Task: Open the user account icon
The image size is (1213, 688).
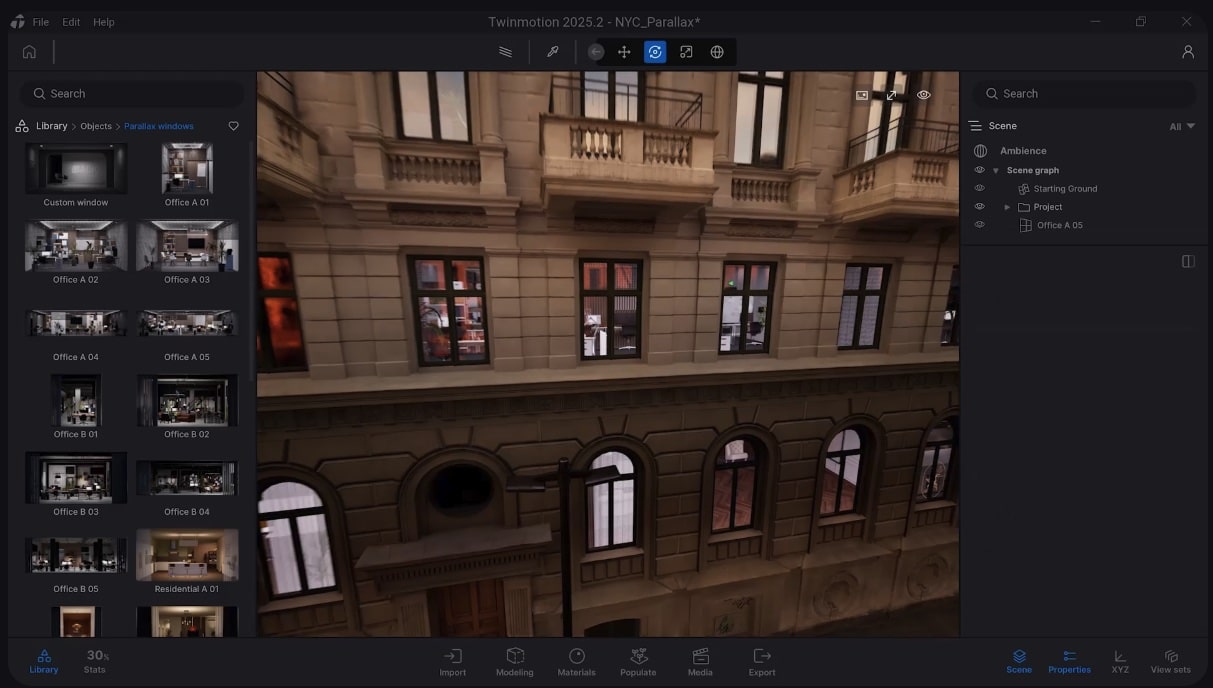Action: [x=1188, y=52]
